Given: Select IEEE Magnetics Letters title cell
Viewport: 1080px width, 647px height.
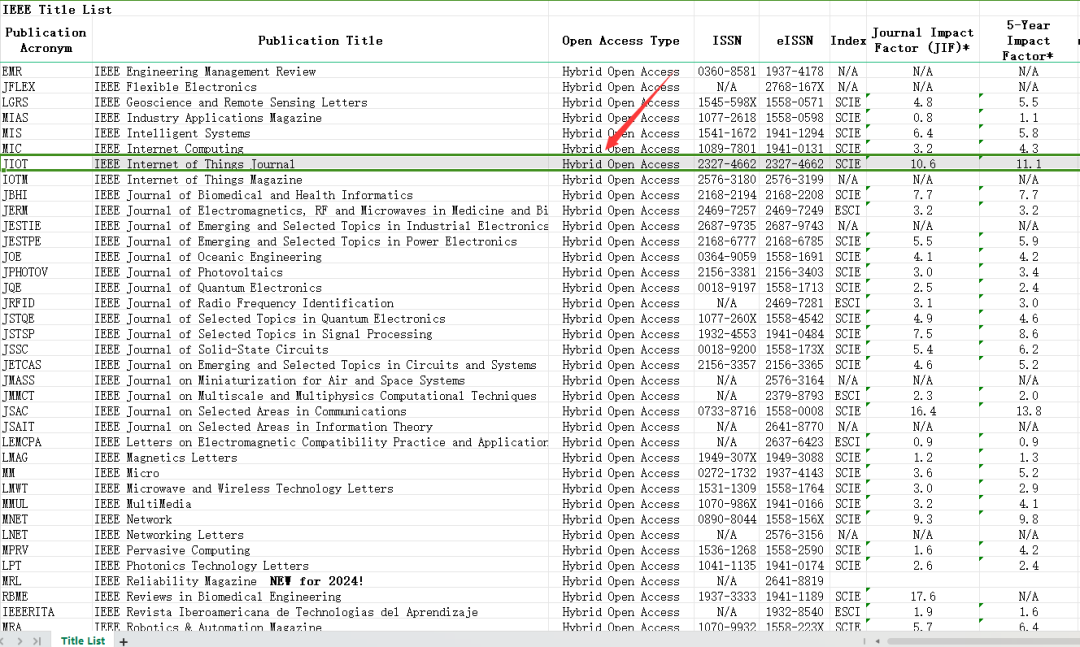Looking at the screenshot, I should coord(320,458).
